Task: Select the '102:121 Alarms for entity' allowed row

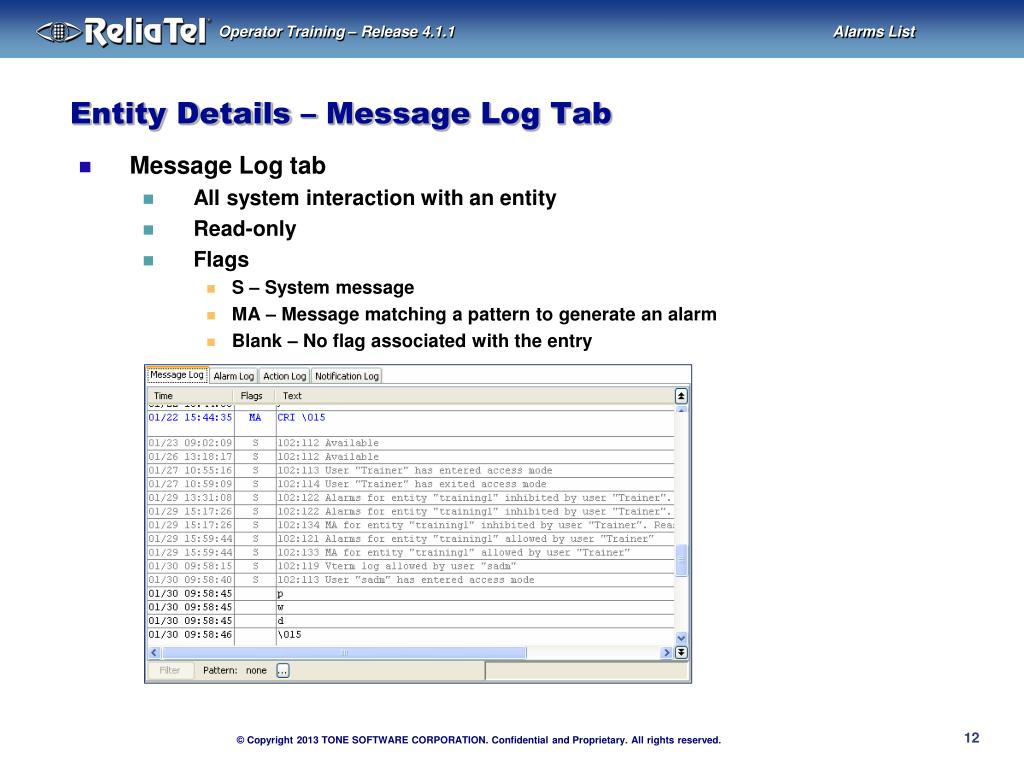Action: pos(410,539)
